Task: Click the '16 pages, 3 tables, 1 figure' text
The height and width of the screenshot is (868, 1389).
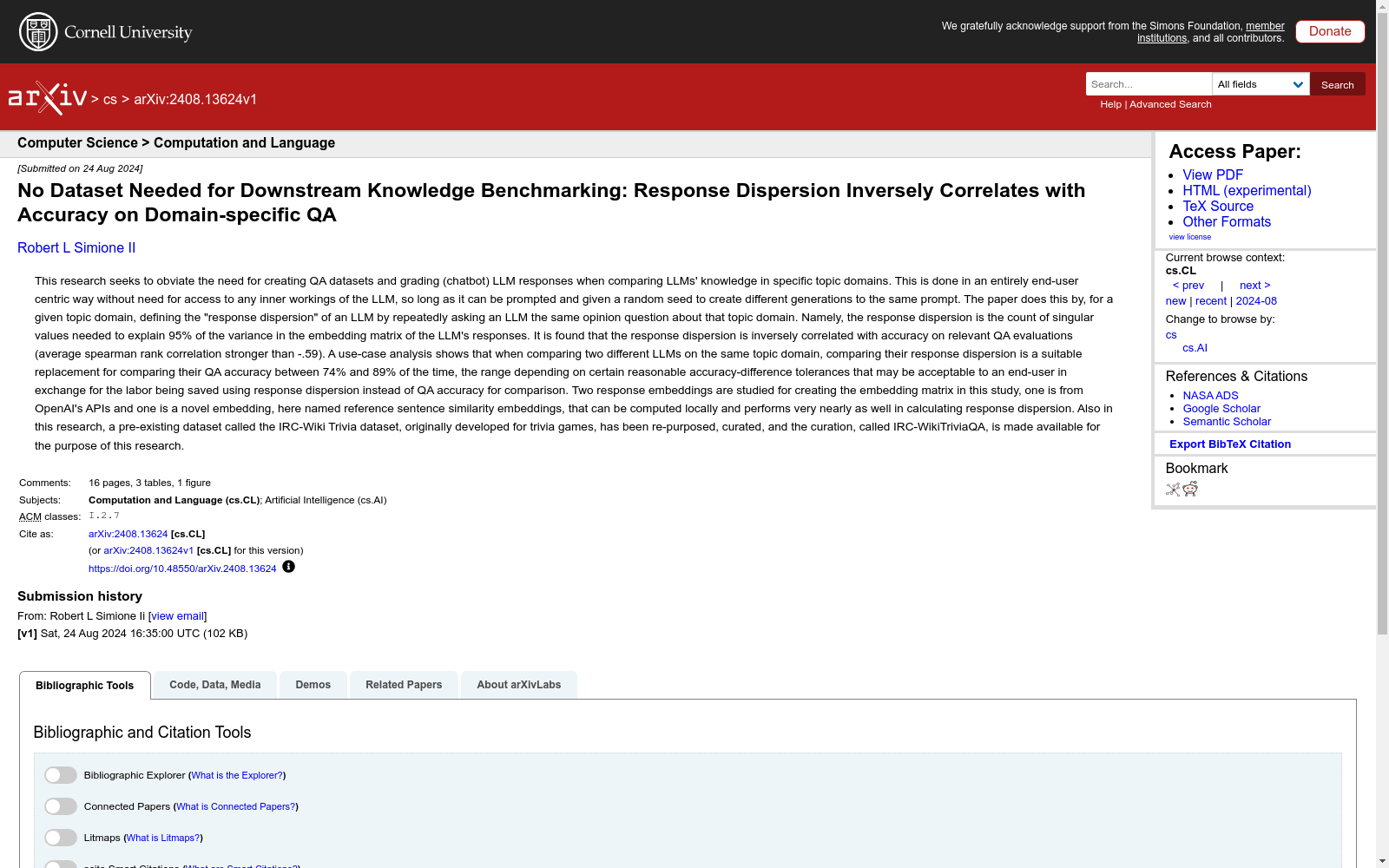Action: [149, 483]
